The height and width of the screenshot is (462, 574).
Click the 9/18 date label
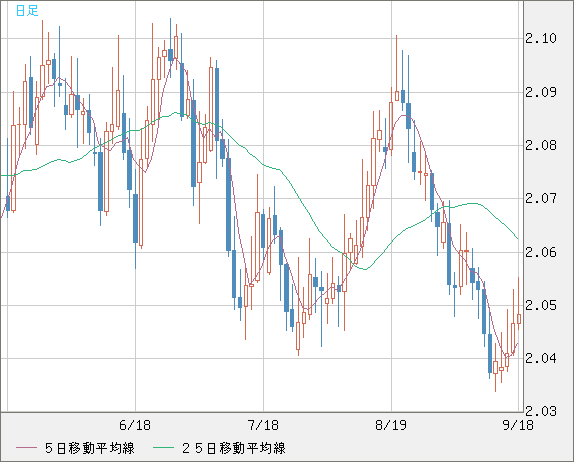pyautogui.click(x=518, y=425)
